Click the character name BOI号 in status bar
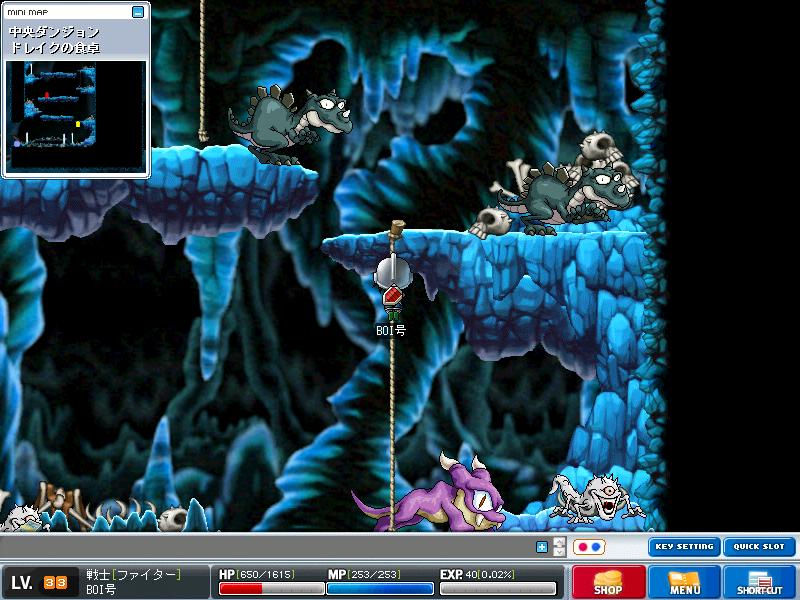800x600 pixels. 101,589
